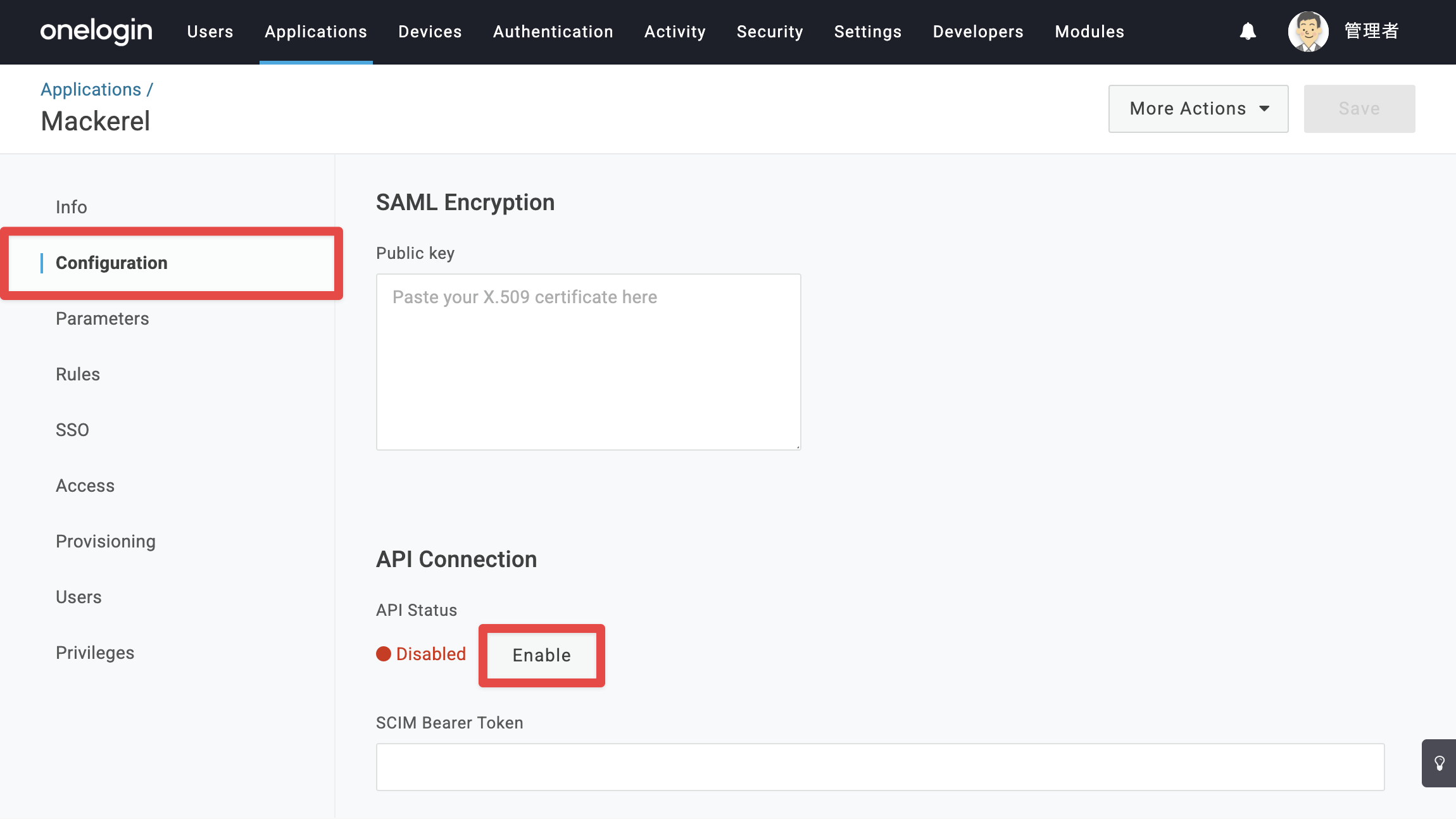Open the Settings menu
Viewport: 1456px width, 819px height.
click(868, 32)
